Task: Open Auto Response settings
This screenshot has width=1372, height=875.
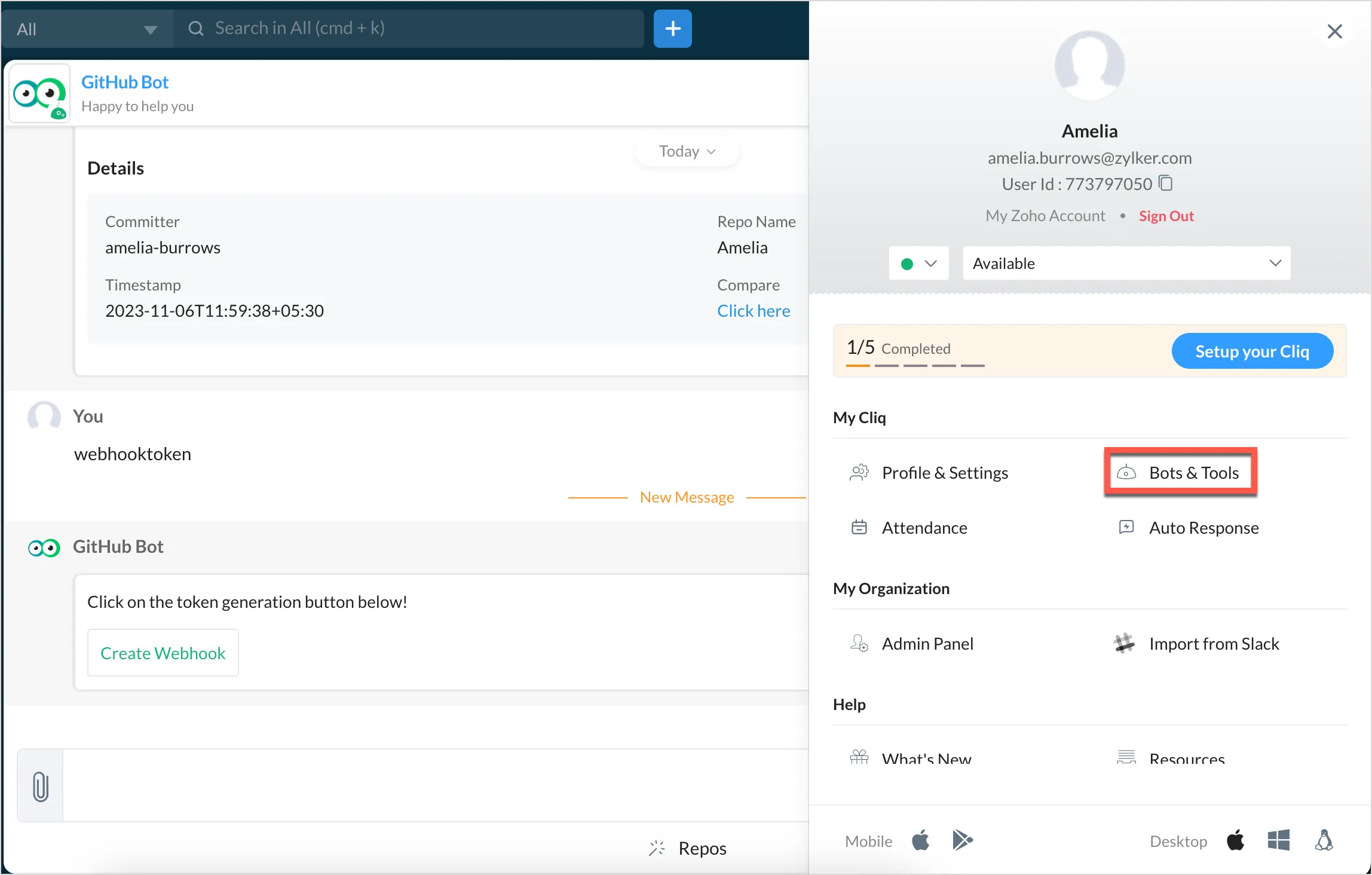Action: (x=1203, y=527)
